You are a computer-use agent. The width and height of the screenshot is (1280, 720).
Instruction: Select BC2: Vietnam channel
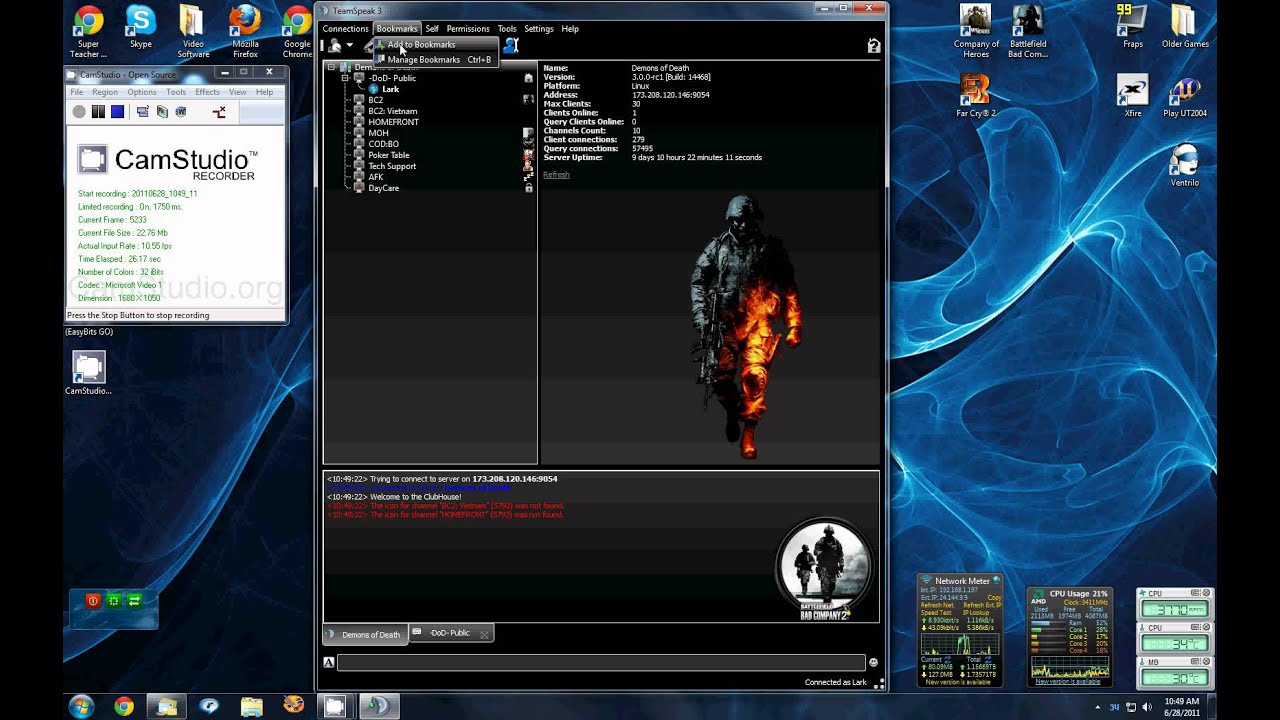tap(392, 111)
